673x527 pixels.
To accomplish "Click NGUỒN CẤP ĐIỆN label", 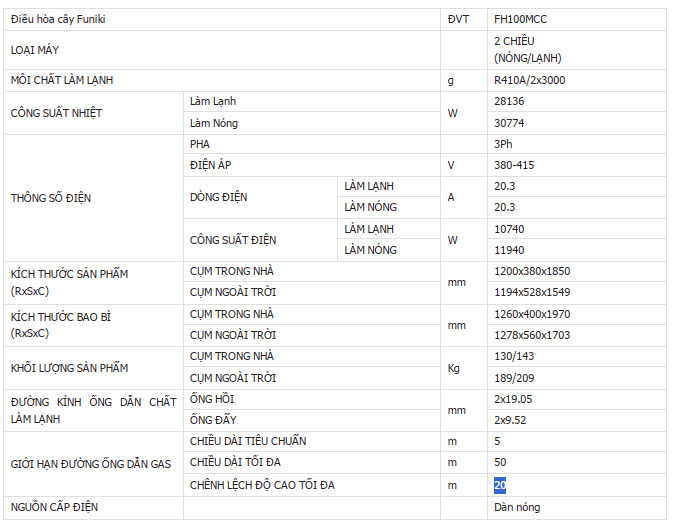I will click(x=54, y=507).
